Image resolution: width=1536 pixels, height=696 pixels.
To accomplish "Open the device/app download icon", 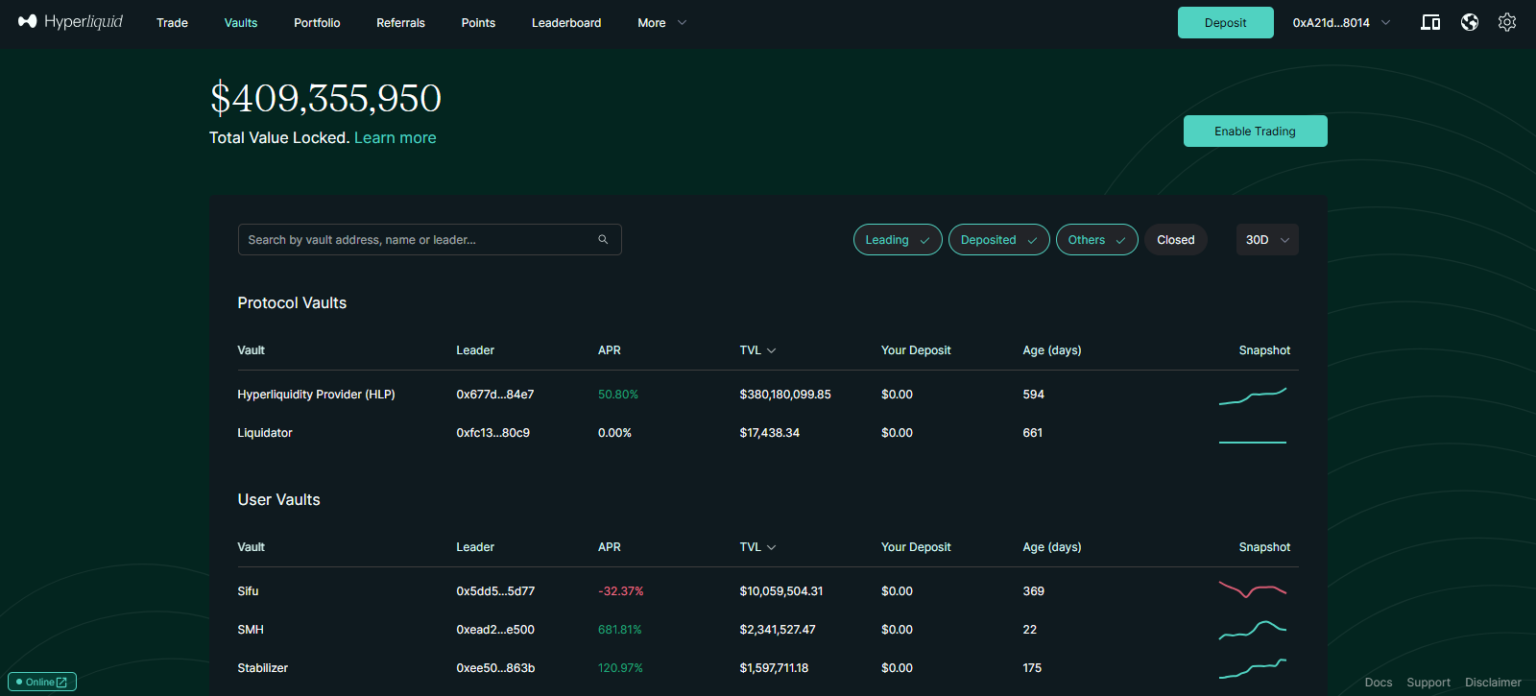I will pos(1430,22).
